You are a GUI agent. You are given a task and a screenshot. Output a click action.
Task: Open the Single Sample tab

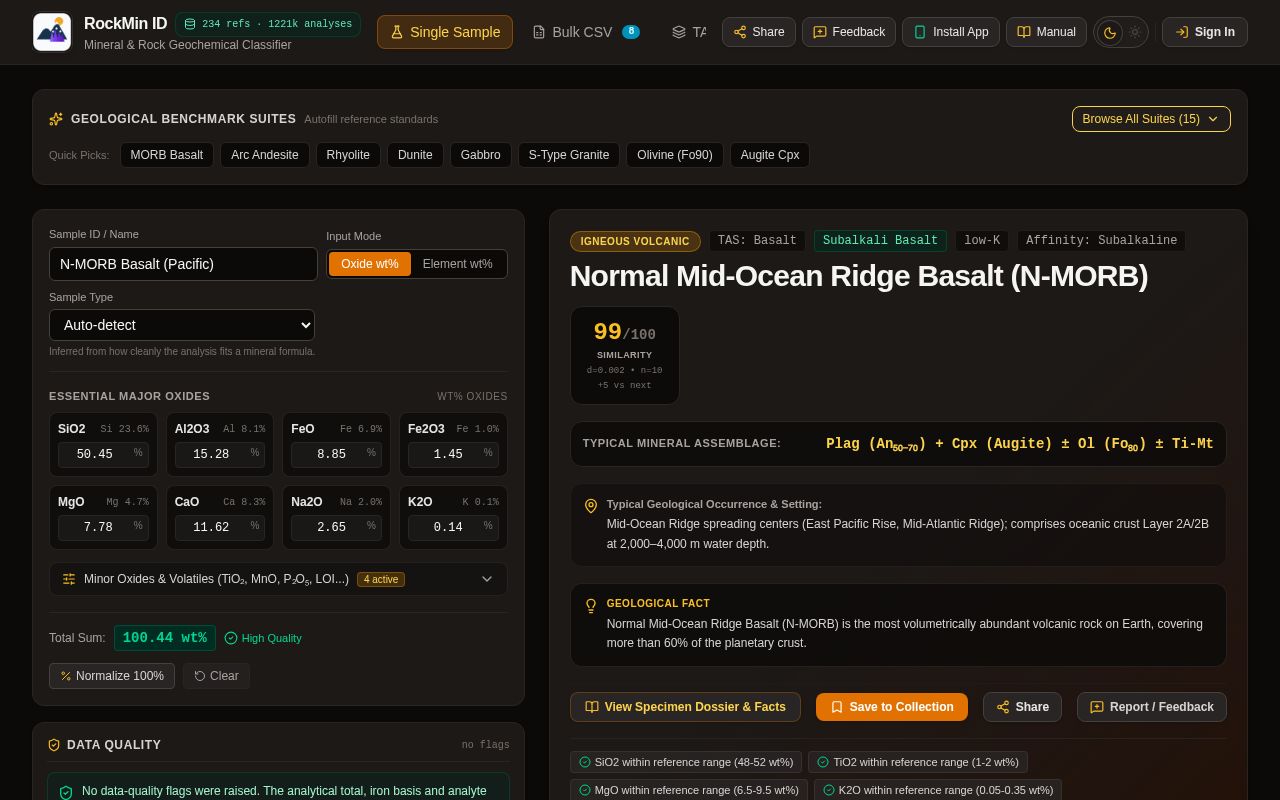(445, 32)
